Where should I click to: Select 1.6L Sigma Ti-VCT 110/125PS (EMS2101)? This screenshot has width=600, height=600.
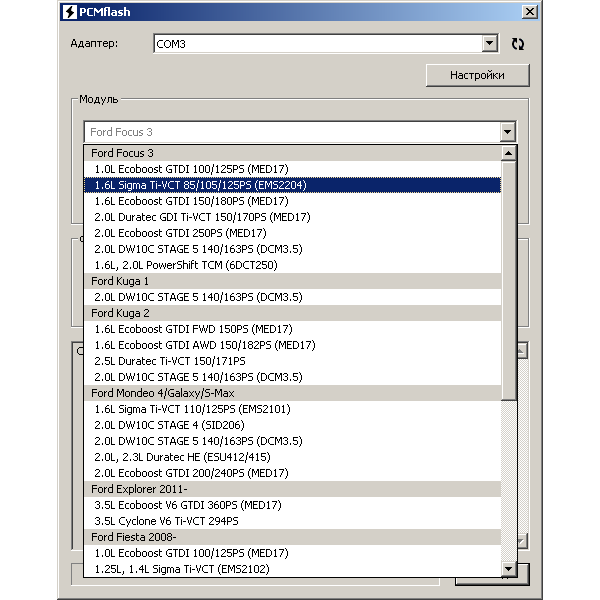292,409
